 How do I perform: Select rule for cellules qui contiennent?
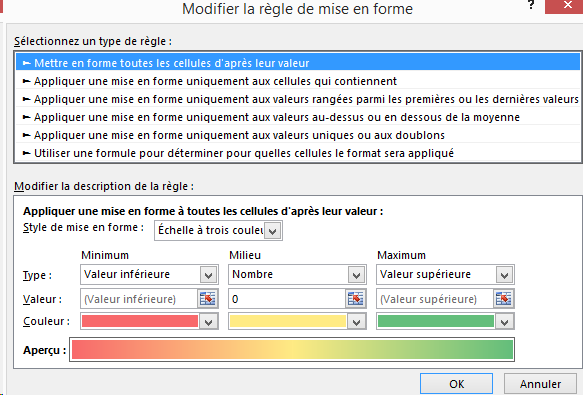point(298,81)
